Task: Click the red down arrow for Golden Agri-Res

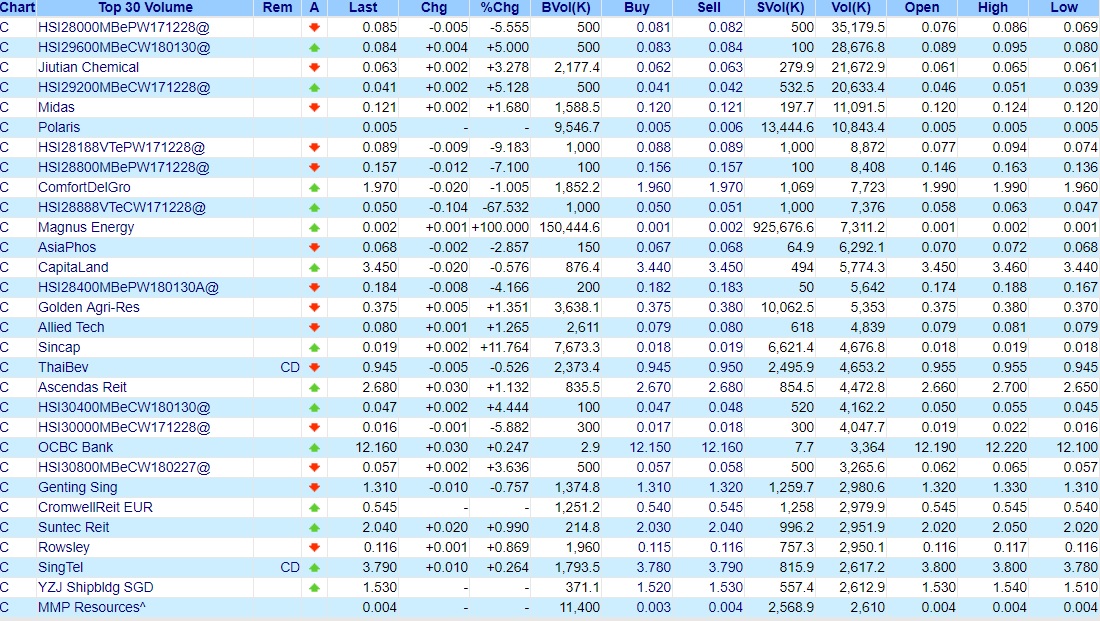Action: (x=314, y=307)
